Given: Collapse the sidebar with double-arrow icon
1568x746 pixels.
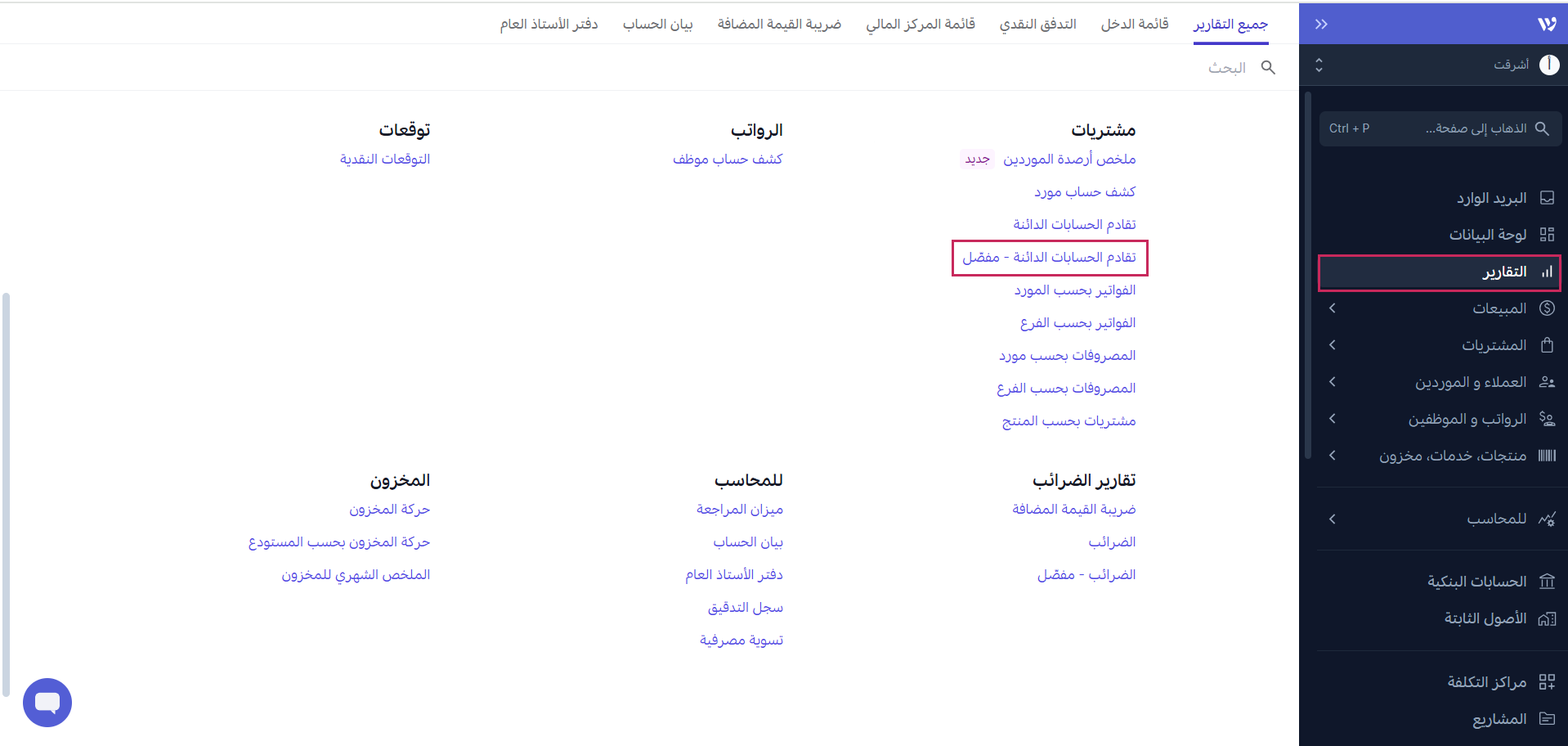Looking at the screenshot, I should (1321, 25).
